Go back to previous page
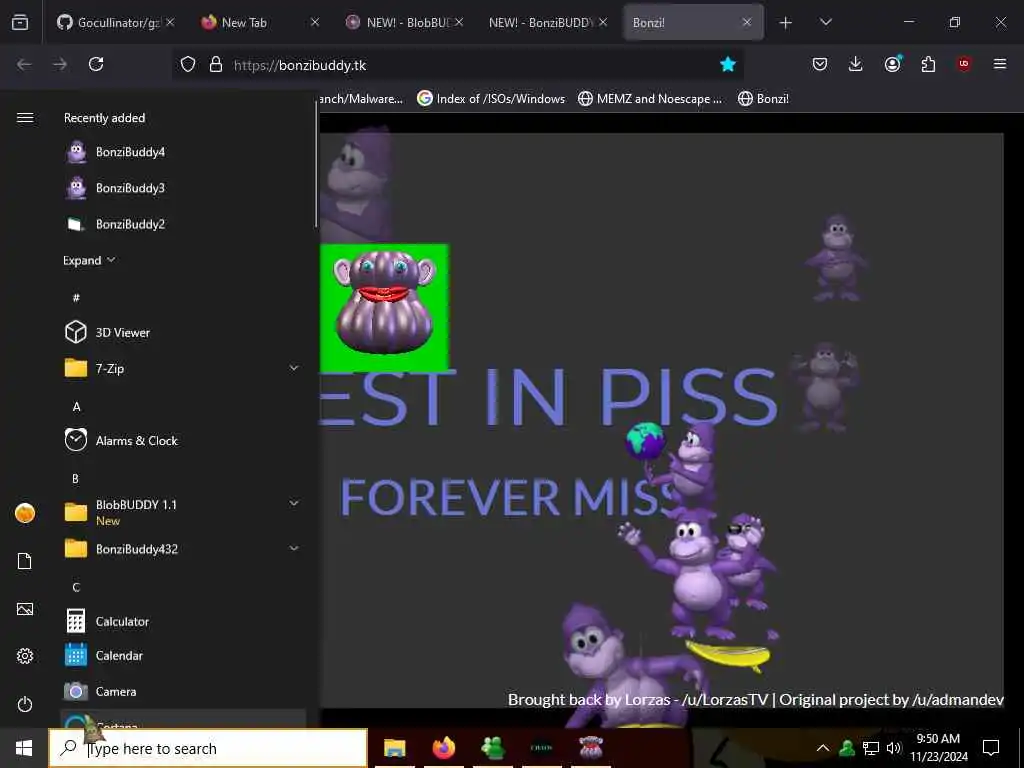1024x768 pixels. coord(24,64)
